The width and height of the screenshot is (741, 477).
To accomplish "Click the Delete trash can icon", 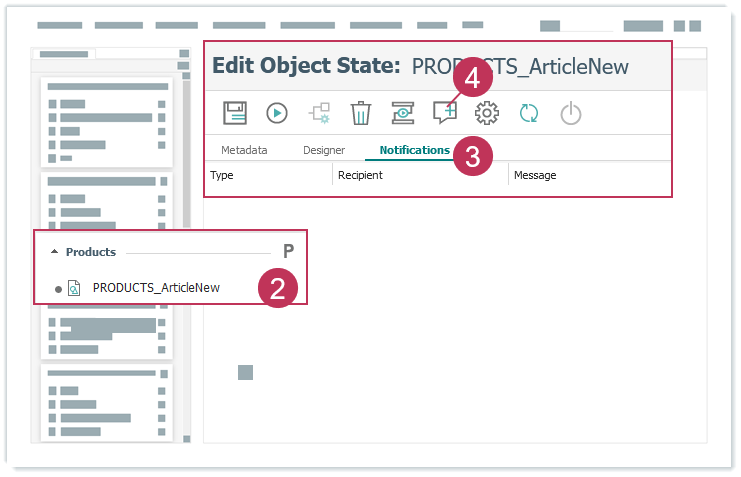I will 361,113.
